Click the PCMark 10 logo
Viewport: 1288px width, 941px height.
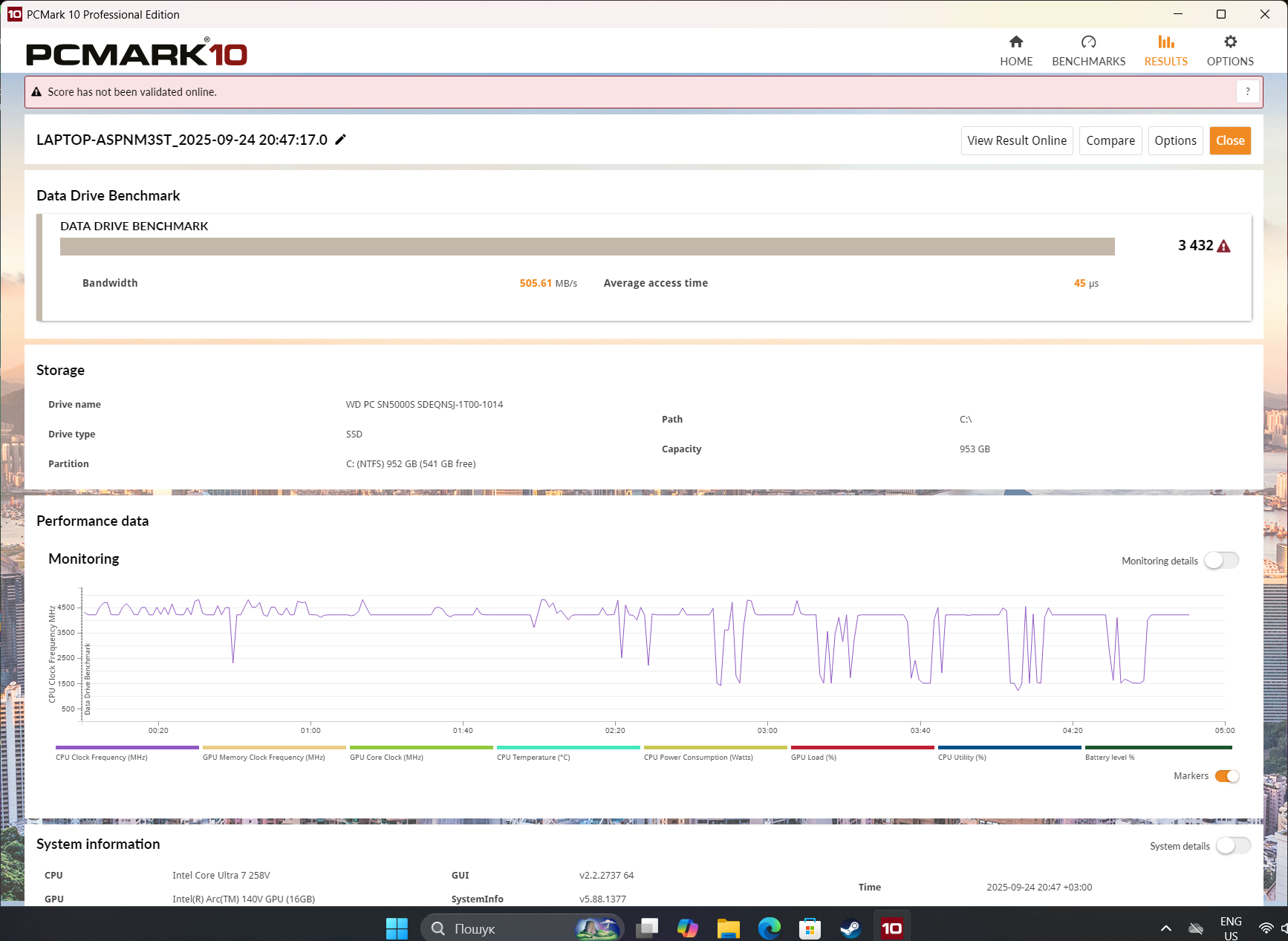pos(137,52)
